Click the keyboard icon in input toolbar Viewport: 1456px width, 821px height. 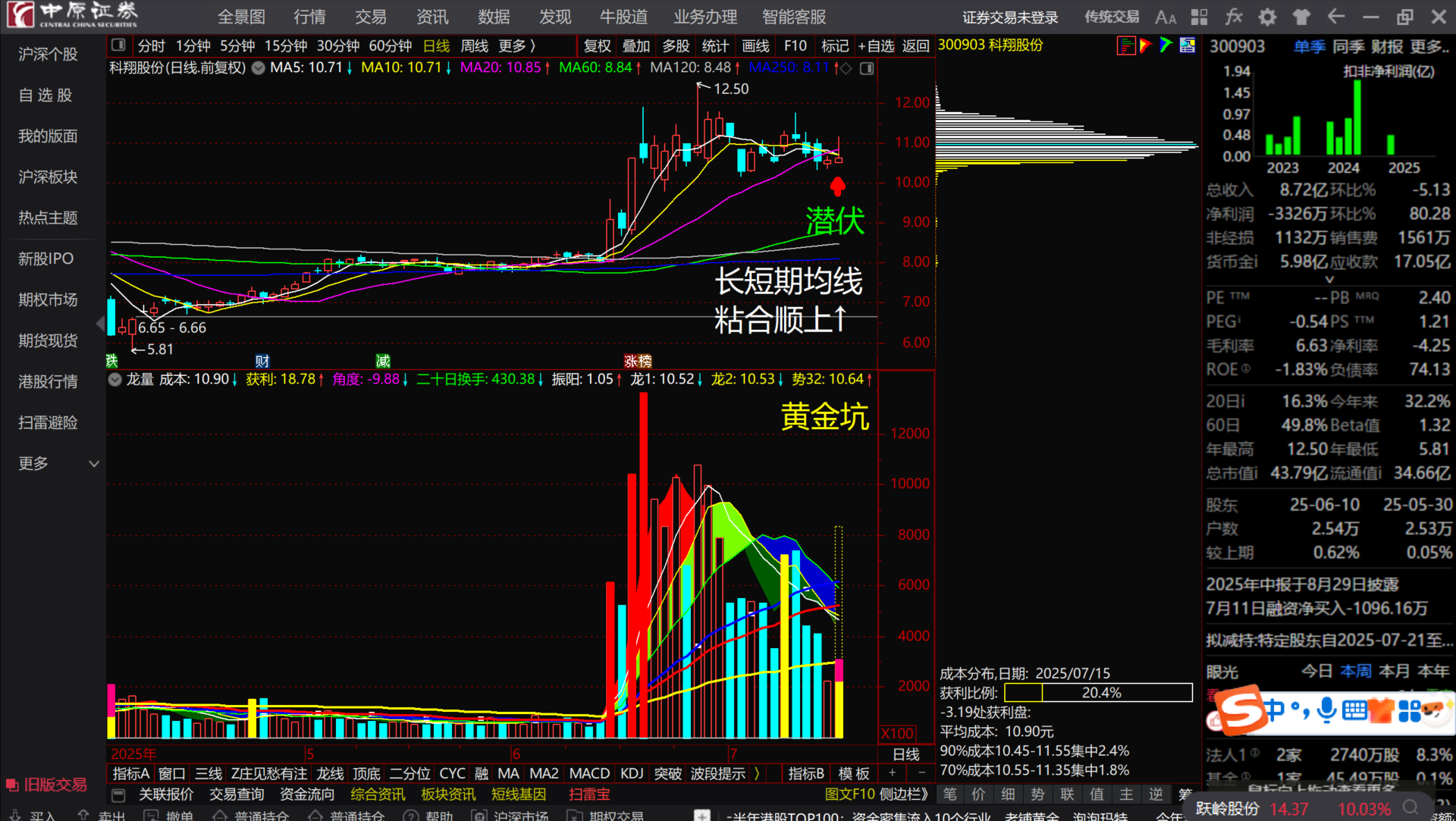(x=1354, y=710)
